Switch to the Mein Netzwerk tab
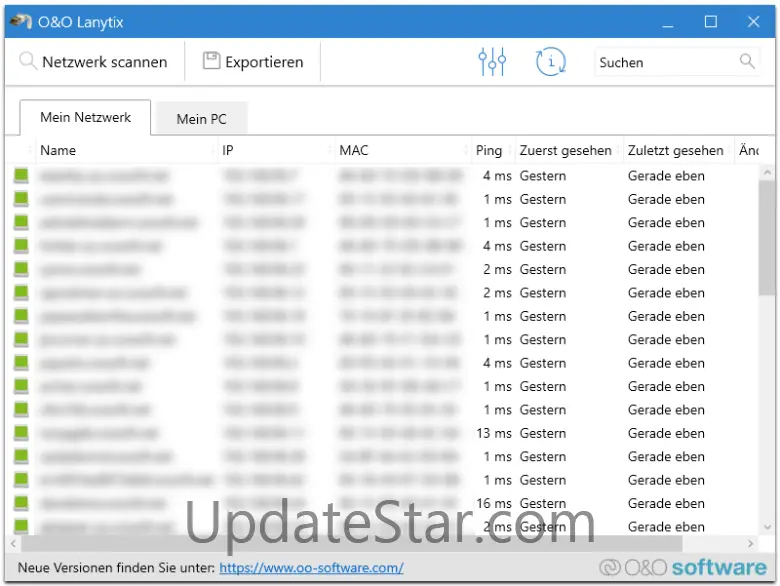This screenshot has width=780, height=586. [x=86, y=117]
